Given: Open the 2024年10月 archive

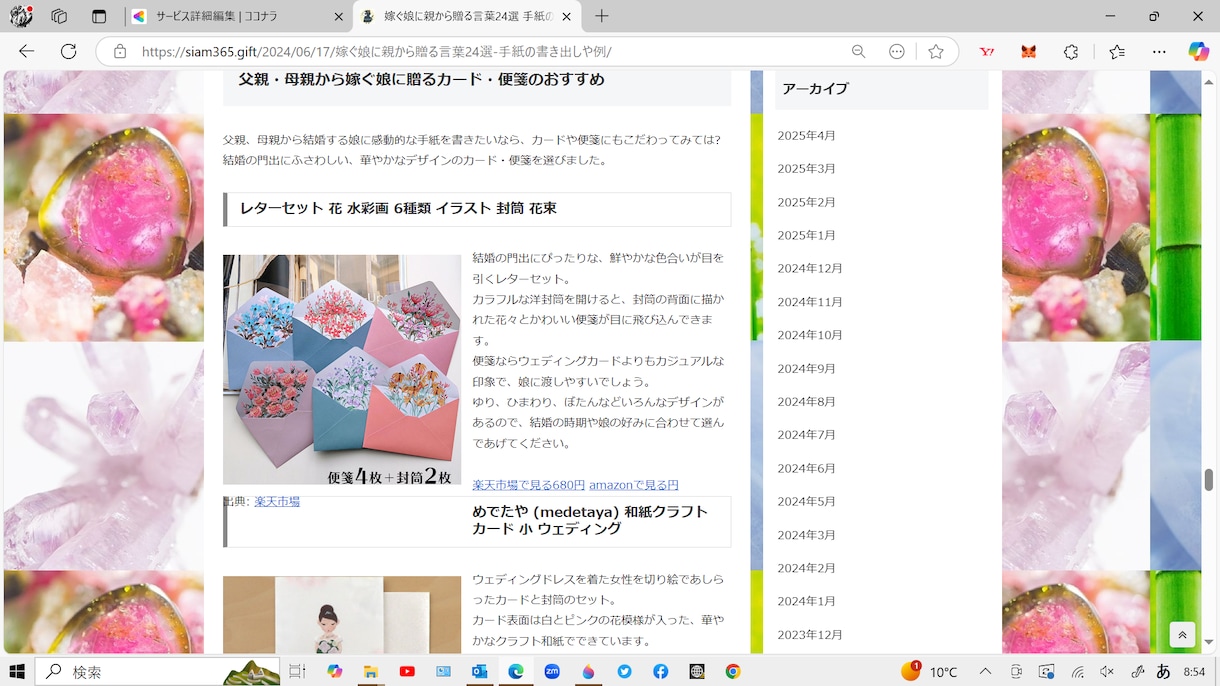Looking at the screenshot, I should (810, 335).
